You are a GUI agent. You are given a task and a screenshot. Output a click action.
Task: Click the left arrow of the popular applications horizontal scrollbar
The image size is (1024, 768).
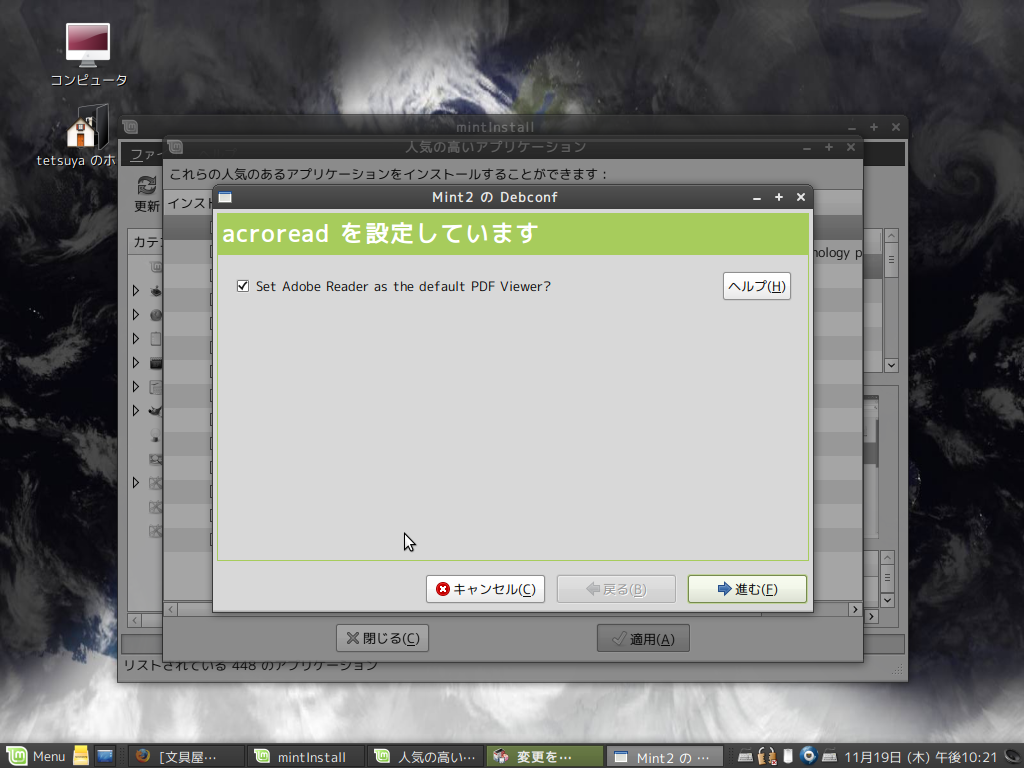170,609
